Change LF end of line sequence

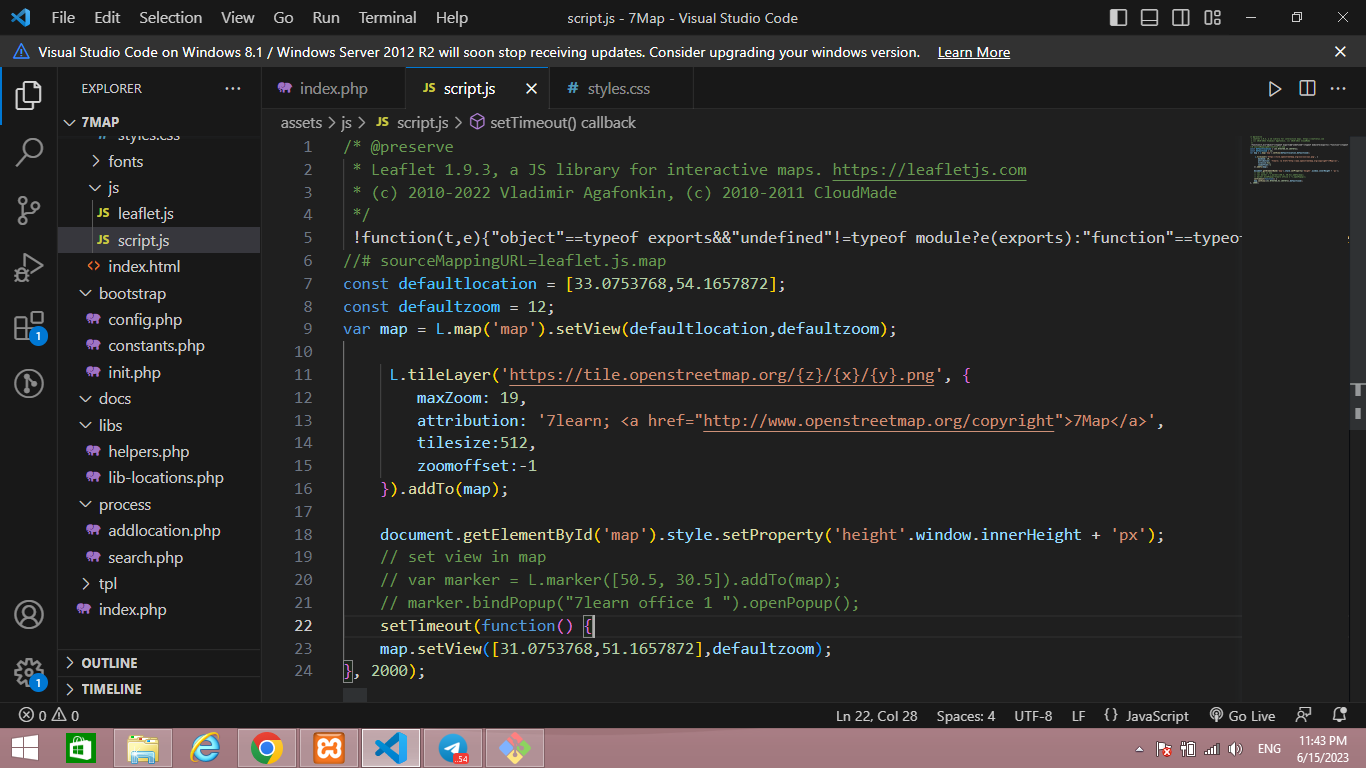(1079, 716)
